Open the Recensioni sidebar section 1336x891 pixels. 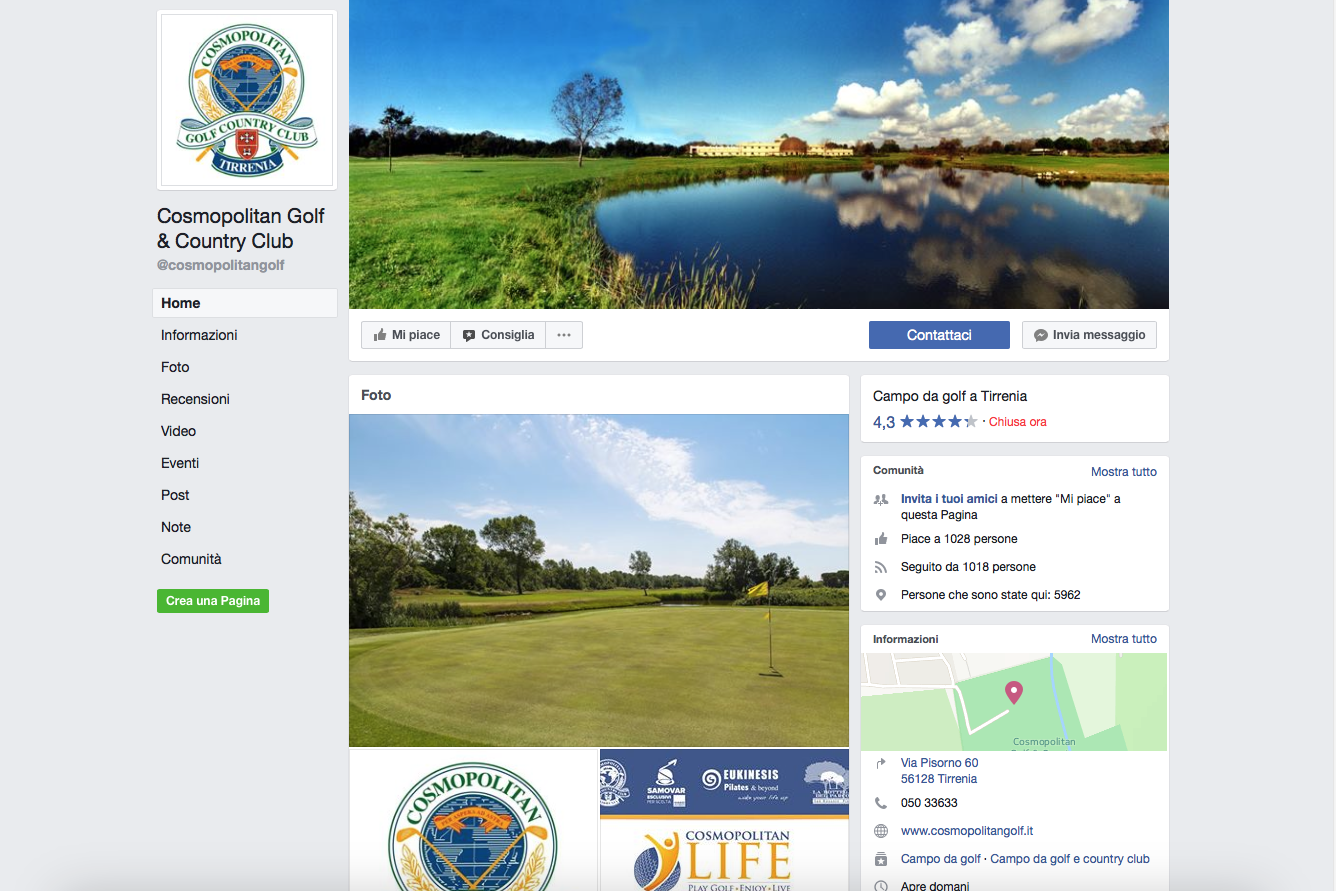[195, 399]
